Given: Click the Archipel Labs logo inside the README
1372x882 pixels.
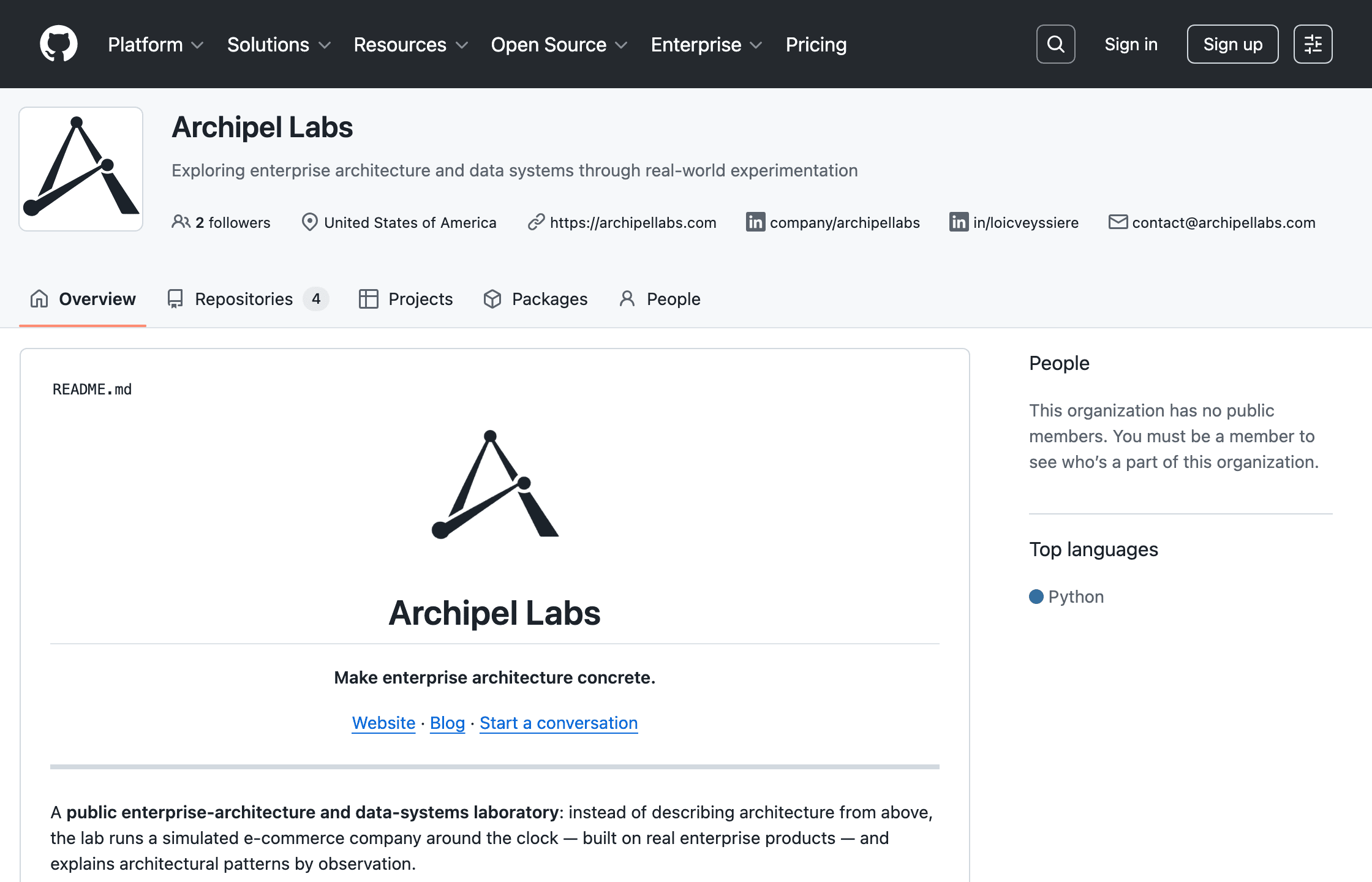Looking at the screenshot, I should click(x=495, y=484).
